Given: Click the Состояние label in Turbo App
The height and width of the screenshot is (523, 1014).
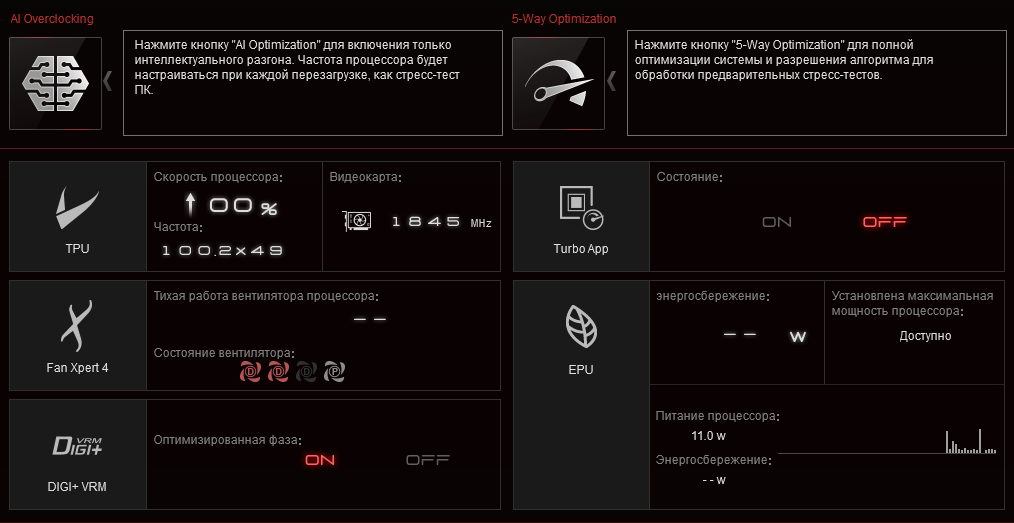Looking at the screenshot, I should click(x=689, y=176).
